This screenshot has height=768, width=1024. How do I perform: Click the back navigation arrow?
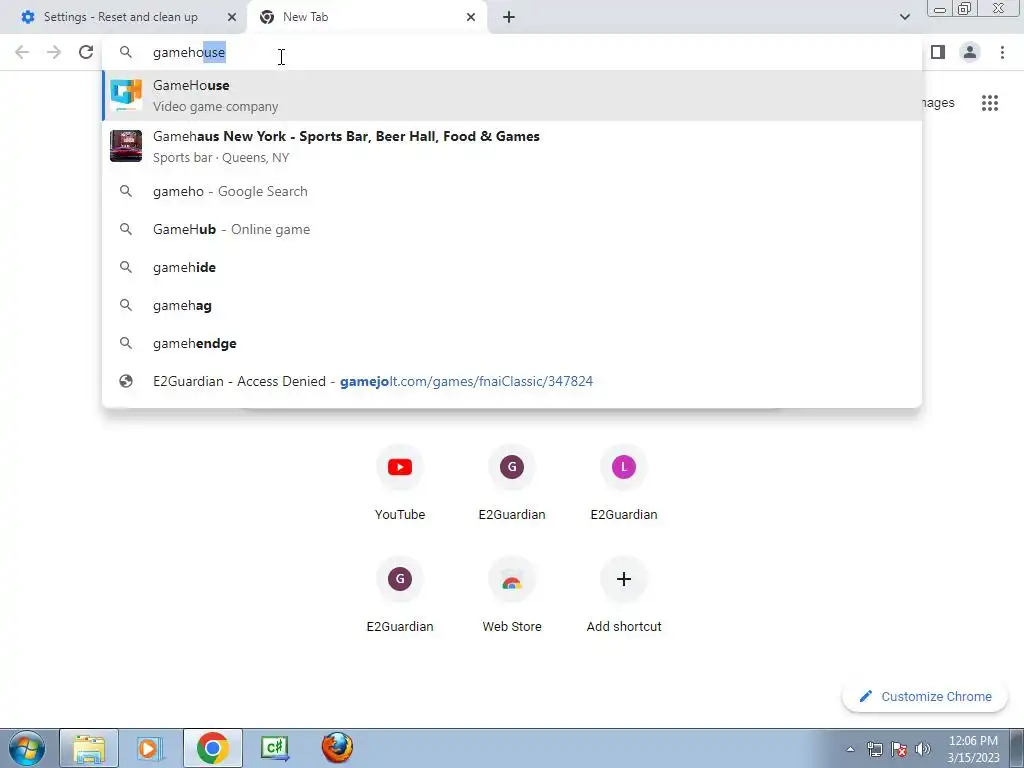point(22,52)
